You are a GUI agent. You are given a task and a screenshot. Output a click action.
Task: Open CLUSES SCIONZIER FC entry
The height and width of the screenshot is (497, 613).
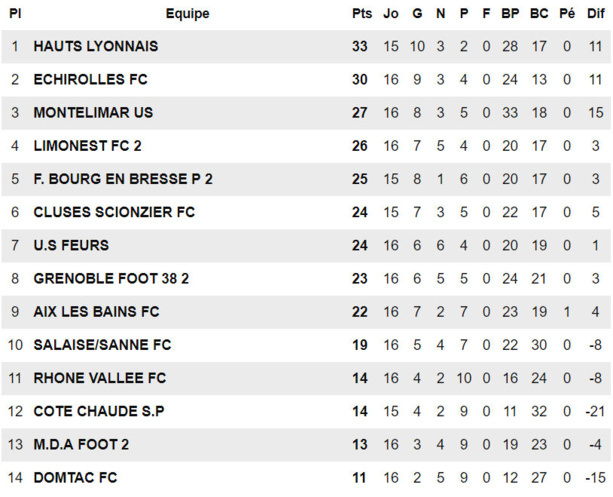click(114, 212)
